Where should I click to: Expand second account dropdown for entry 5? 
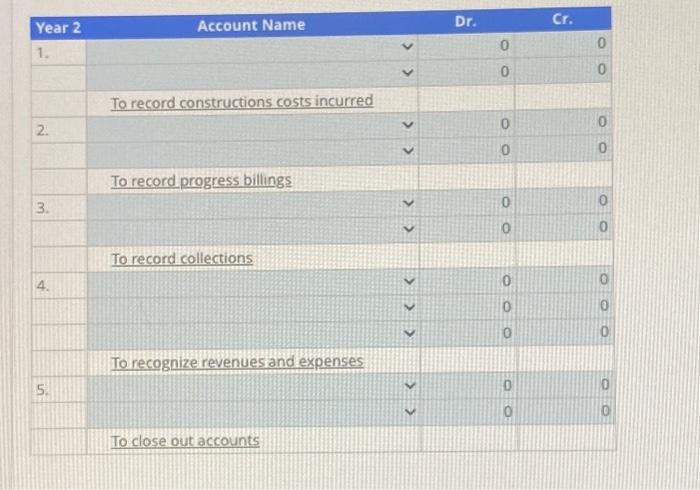(x=254, y=413)
